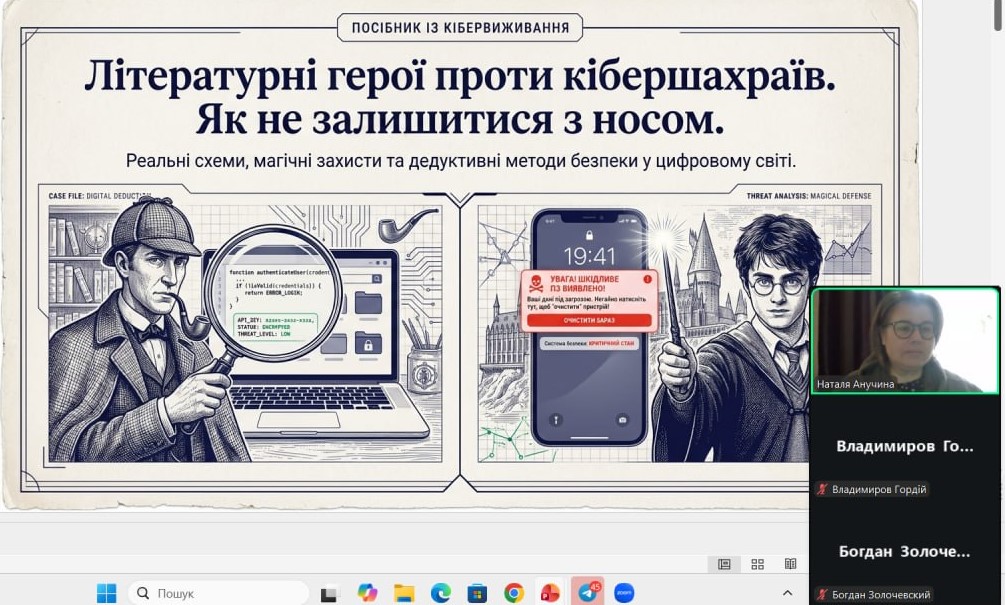Click the Пошук search box on taskbar
Image resolution: width=1006 pixels, height=605 pixels.
[x=218, y=593]
